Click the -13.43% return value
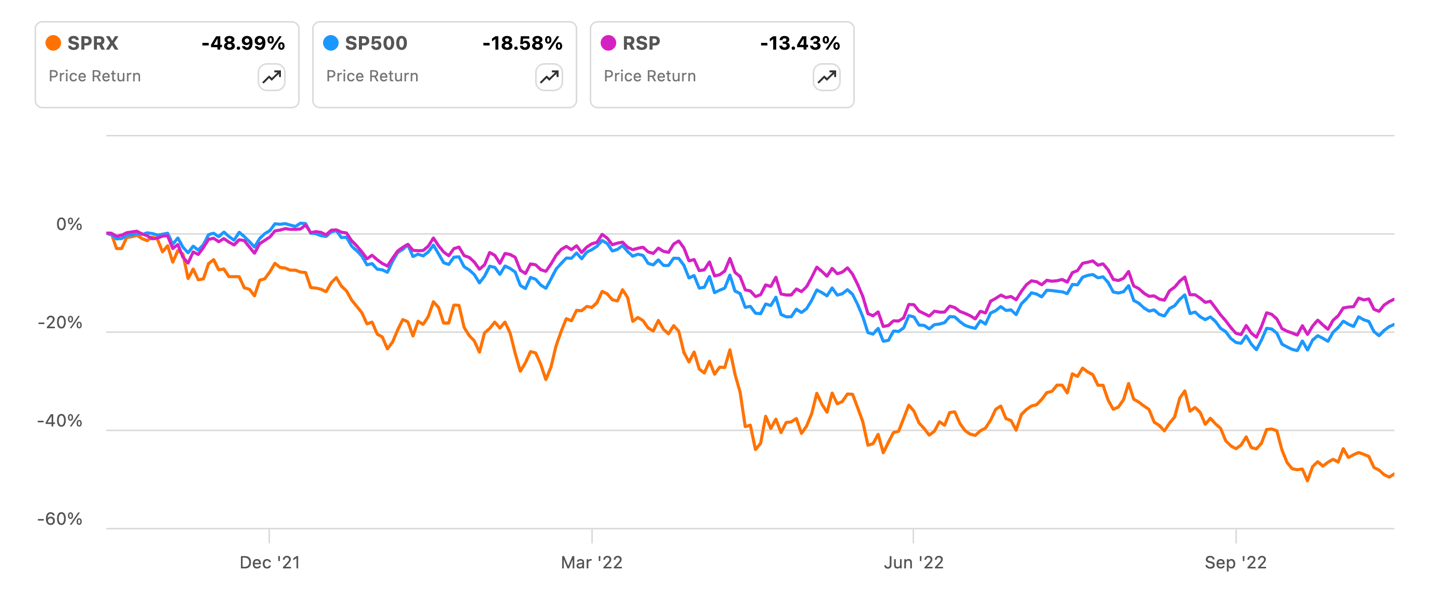1430x591 pixels. coord(800,43)
